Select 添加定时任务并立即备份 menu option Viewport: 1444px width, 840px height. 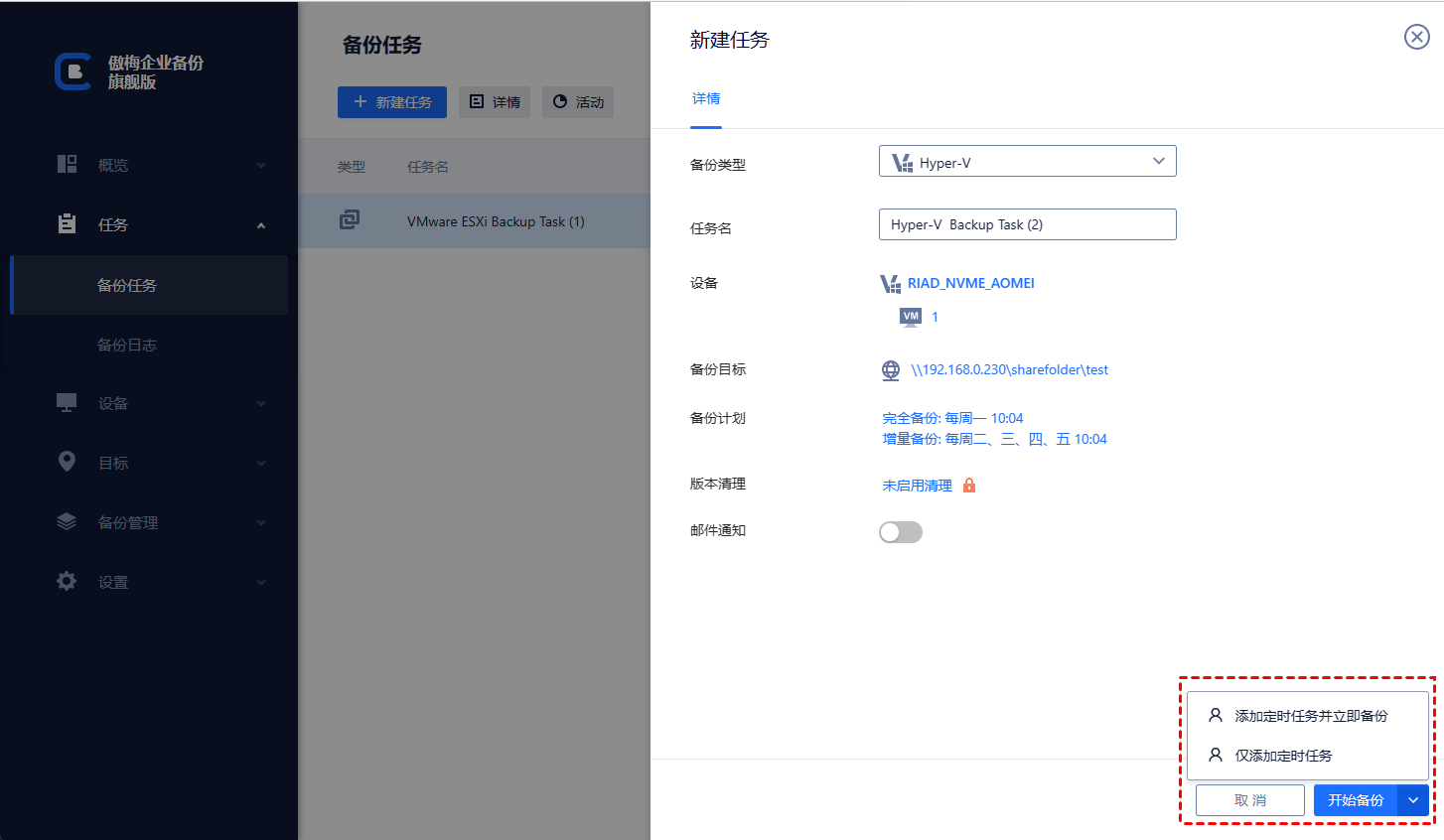click(x=1310, y=716)
